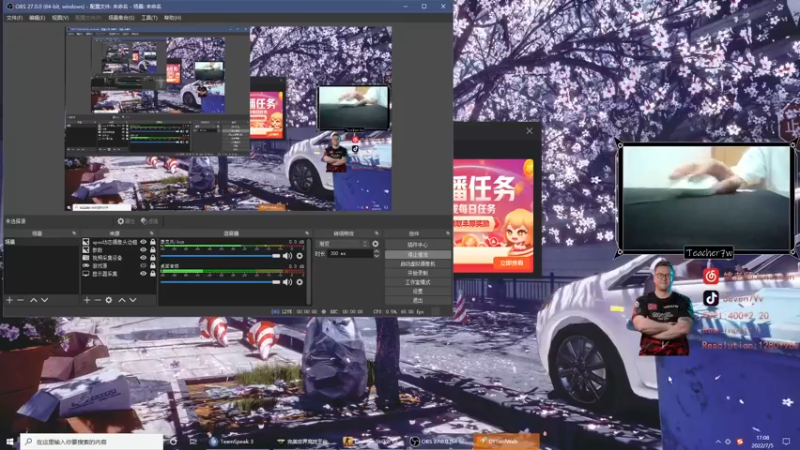
Task: Open the 工具(T) menu in OBS
Action: click(149, 18)
